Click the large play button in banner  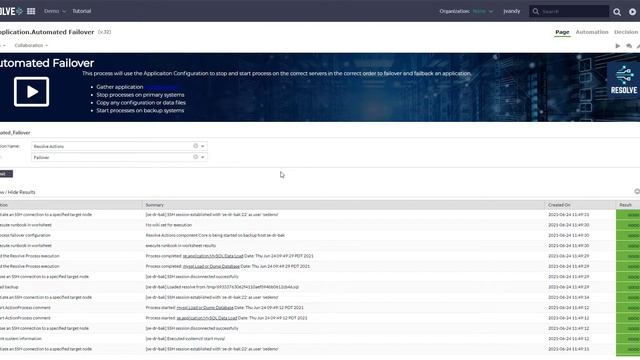click(31, 92)
